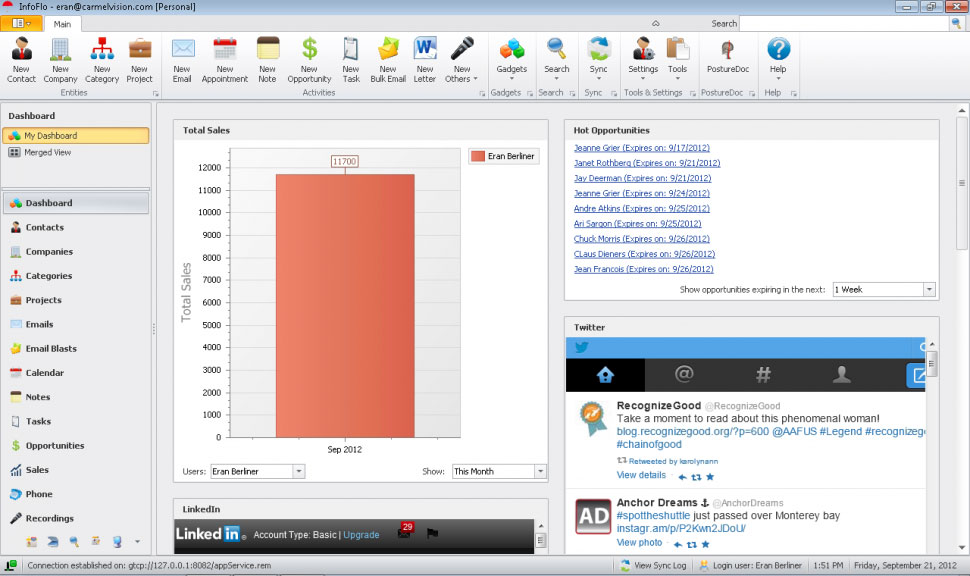Image resolution: width=970 pixels, height=576 pixels.
Task: Create a New Note
Action: click(267, 59)
